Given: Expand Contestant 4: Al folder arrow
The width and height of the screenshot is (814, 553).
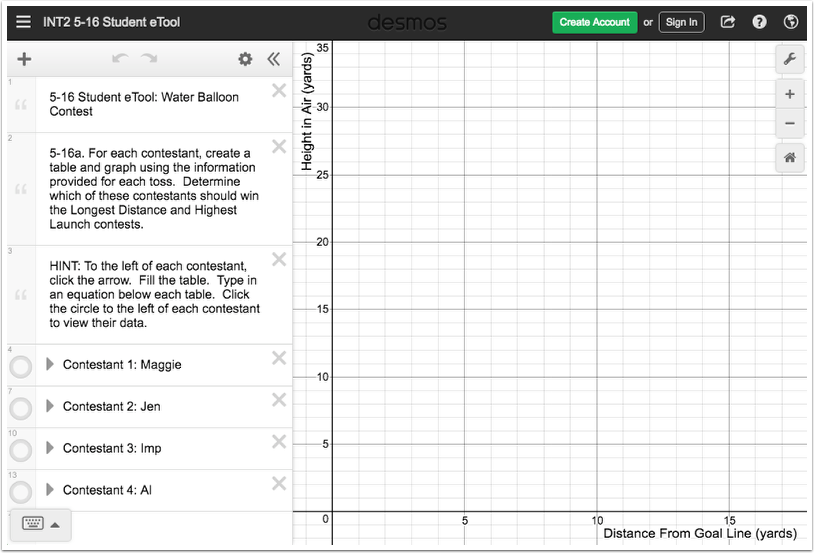Looking at the screenshot, I should [x=50, y=490].
